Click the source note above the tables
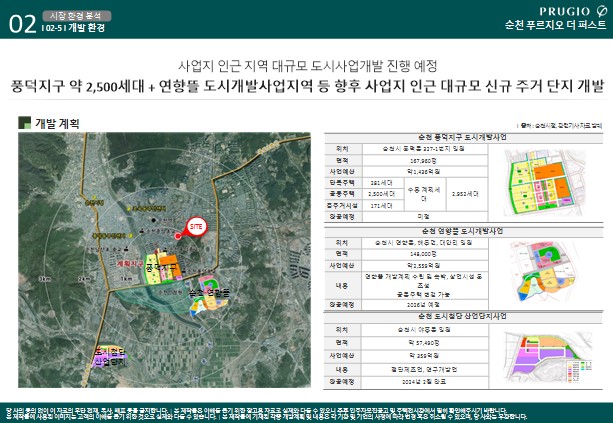 [560, 126]
